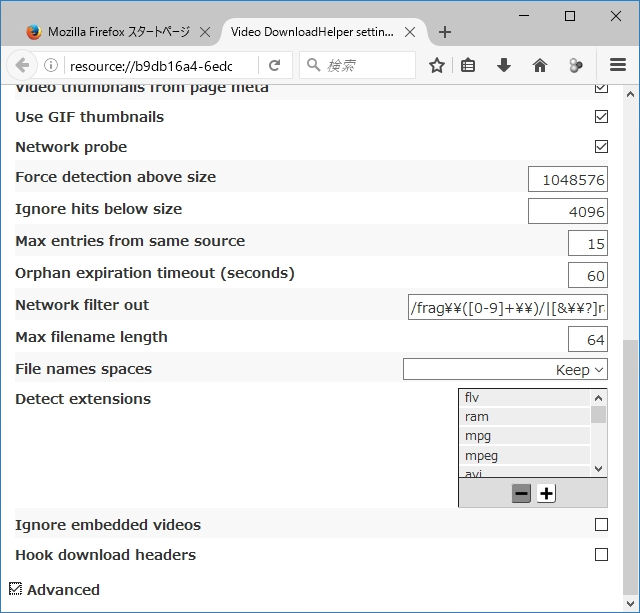
Task: Maximize the Firefox window
Action: tap(570, 16)
